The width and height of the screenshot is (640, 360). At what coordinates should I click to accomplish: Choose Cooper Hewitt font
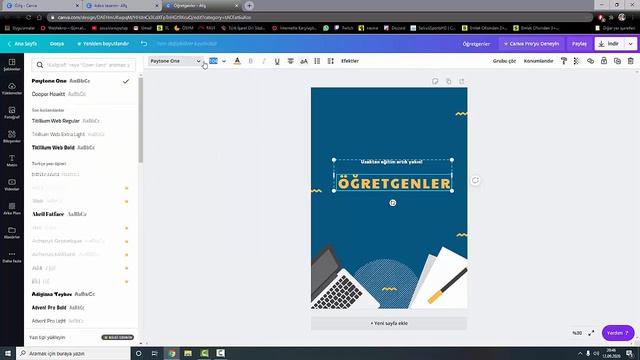[81, 94]
